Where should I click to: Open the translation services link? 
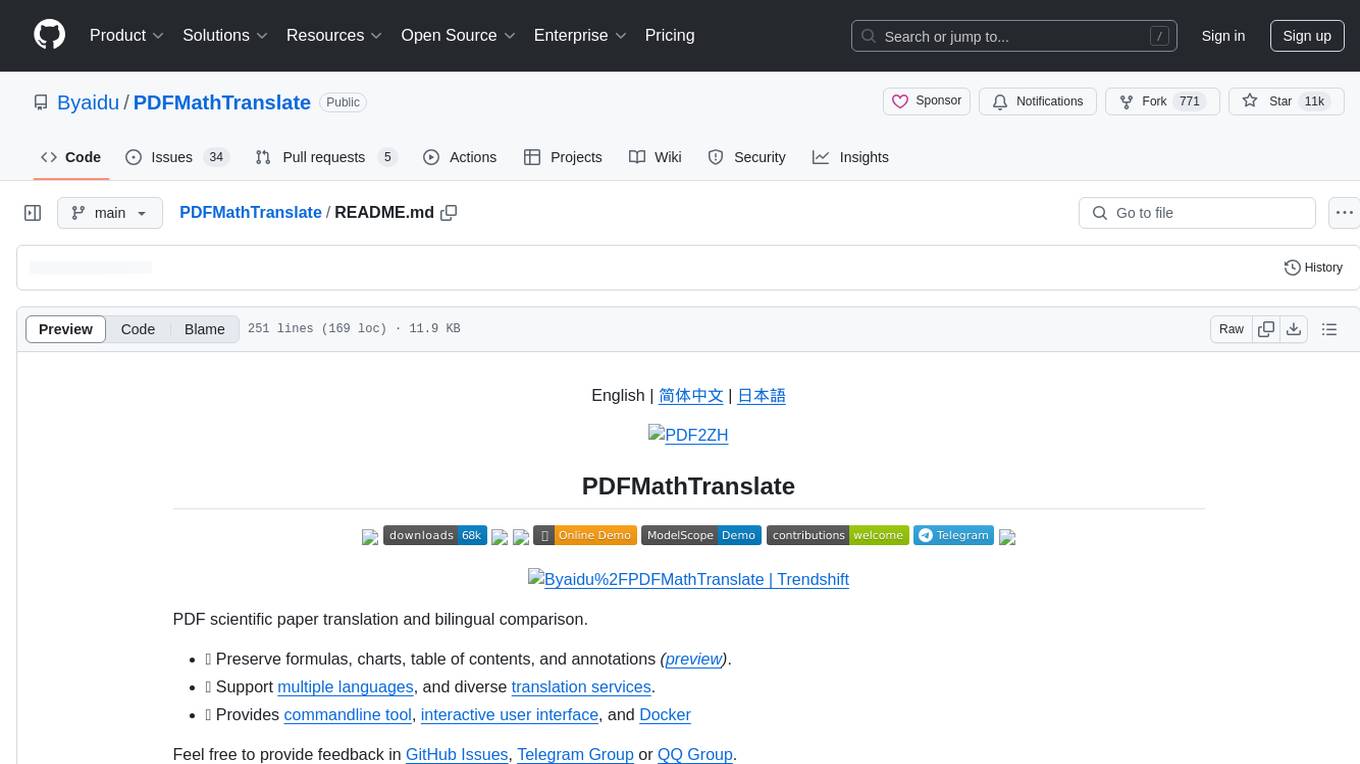click(x=581, y=687)
